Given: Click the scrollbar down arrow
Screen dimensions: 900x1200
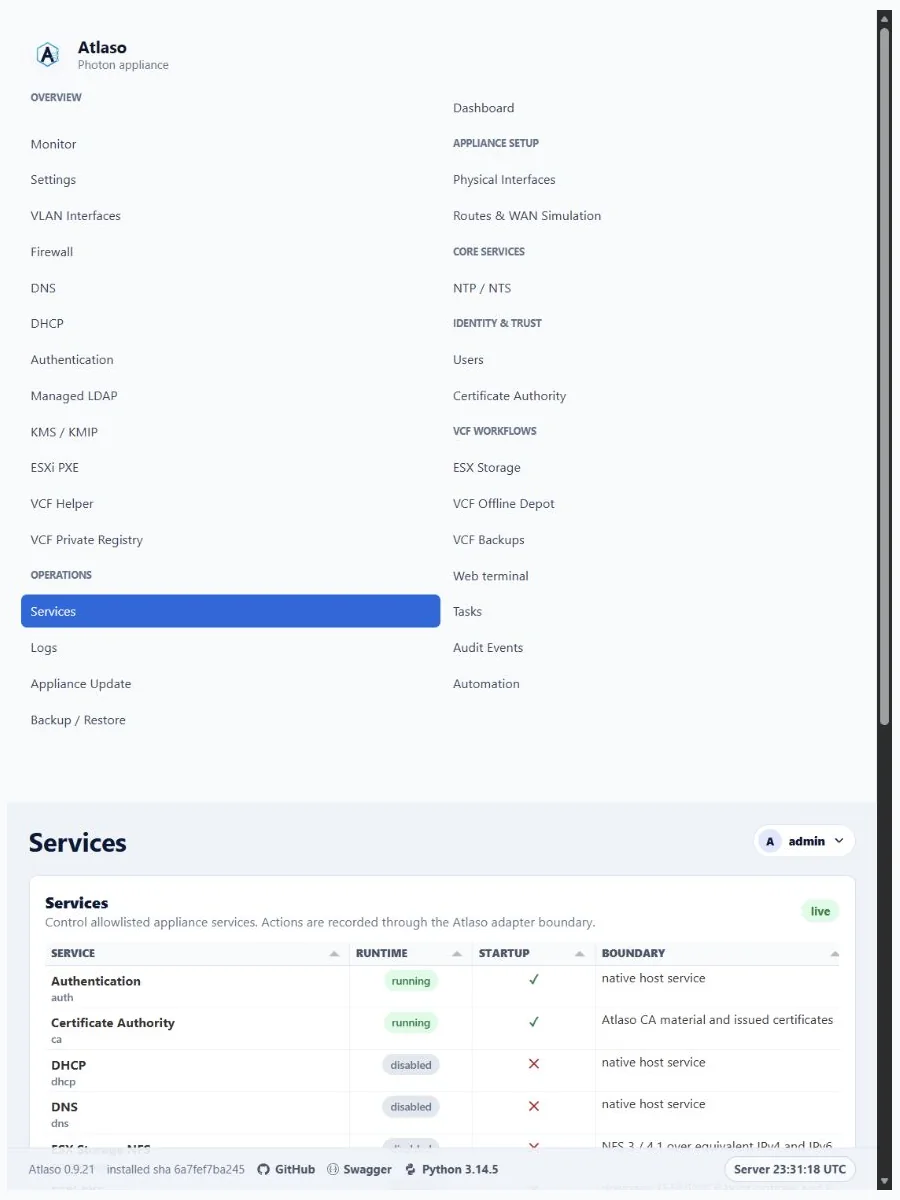Looking at the screenshot, I should (x=884, y=1182).
